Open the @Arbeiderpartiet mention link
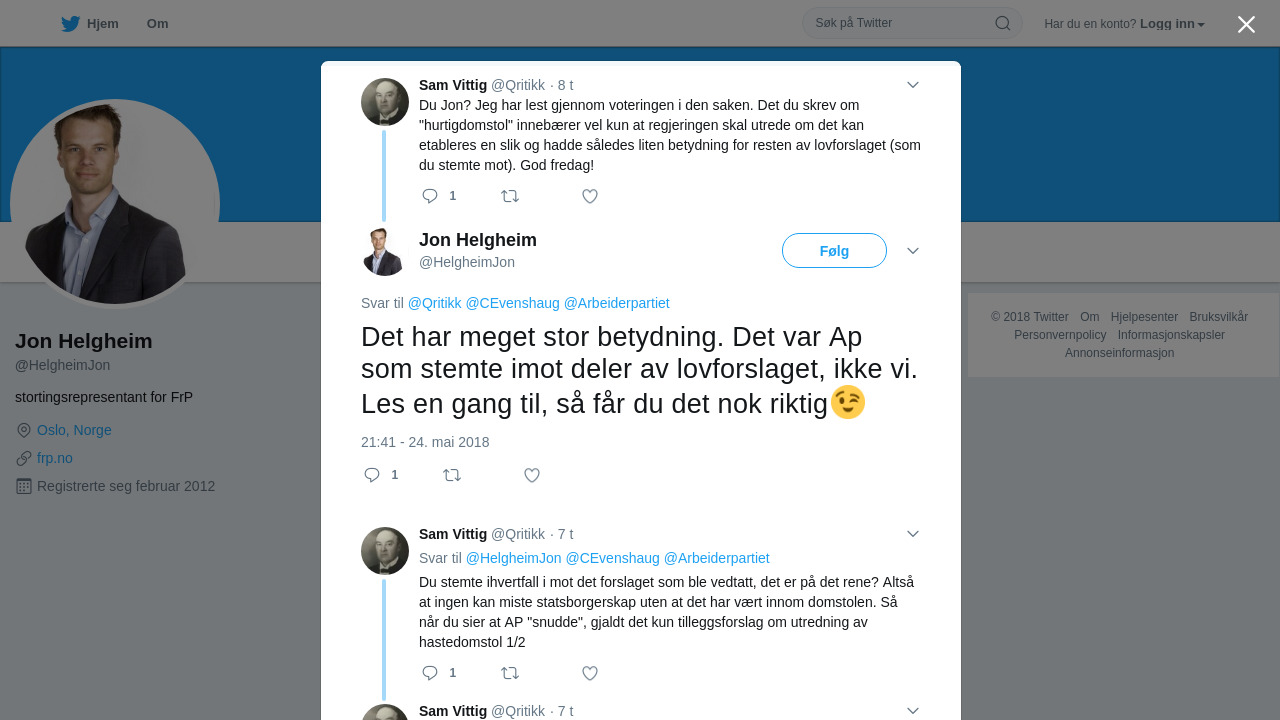Screen dimensions: 1280x720 (x=616, y=303)
